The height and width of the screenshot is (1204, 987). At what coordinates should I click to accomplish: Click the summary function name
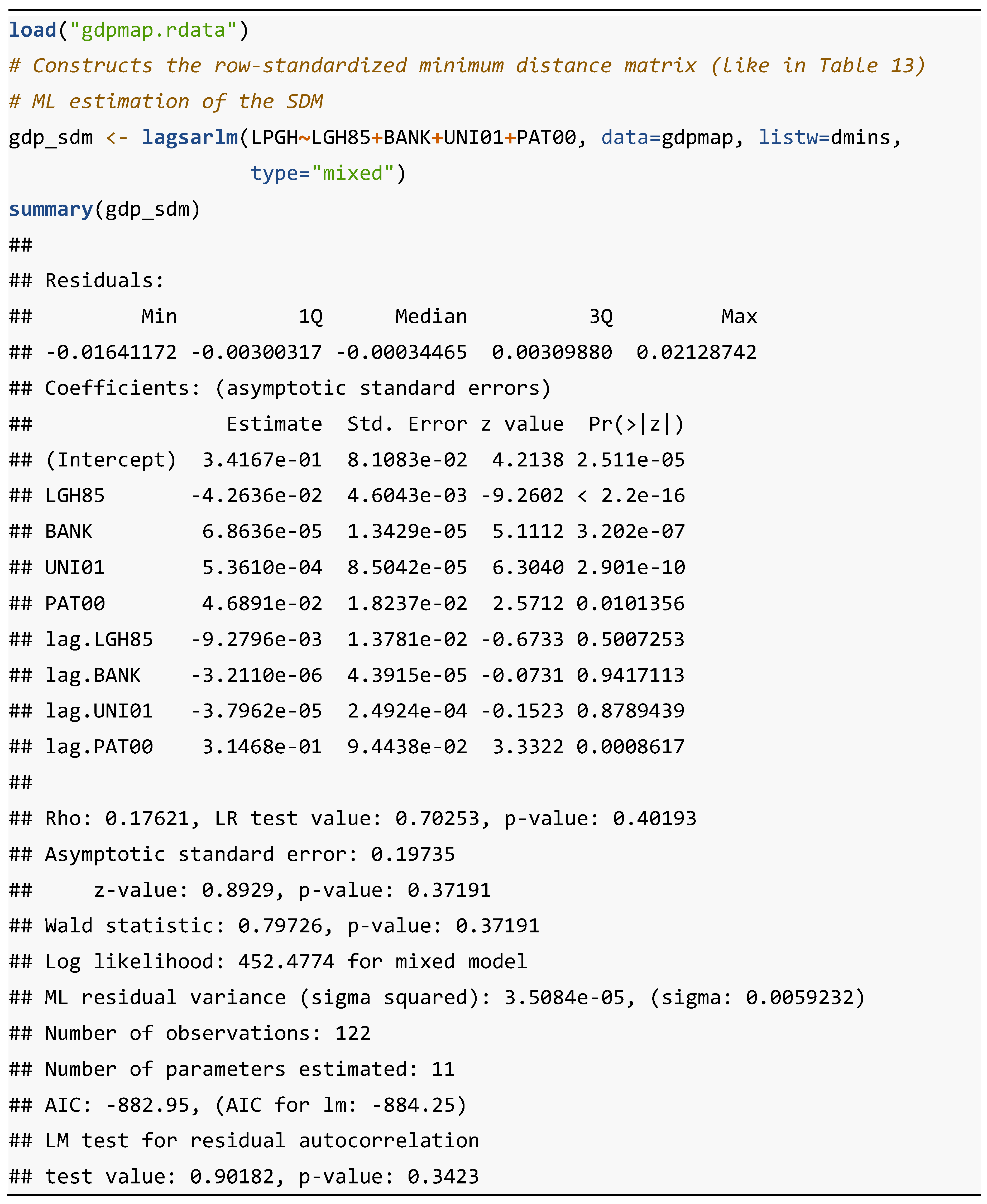[x=51, y=209]
